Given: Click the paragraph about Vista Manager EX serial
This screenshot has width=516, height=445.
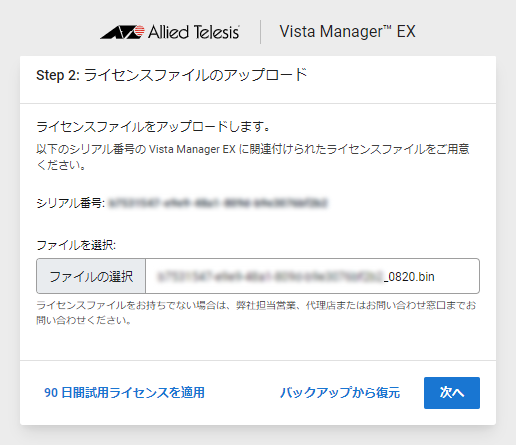Looking at the screenshot, I should coord(253,157).
